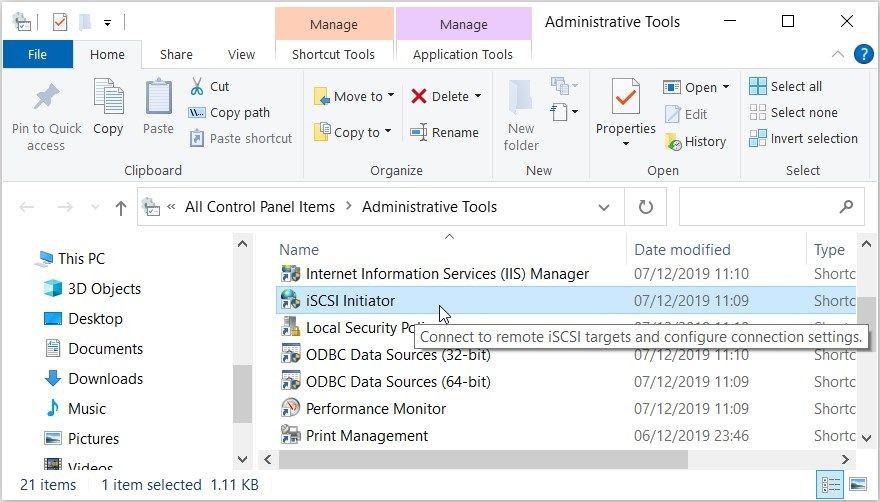Viewport: 880px width, 502px height.
Task: Select ODBC Data Sources (32-bit) entry
Action: pos(397,354)
